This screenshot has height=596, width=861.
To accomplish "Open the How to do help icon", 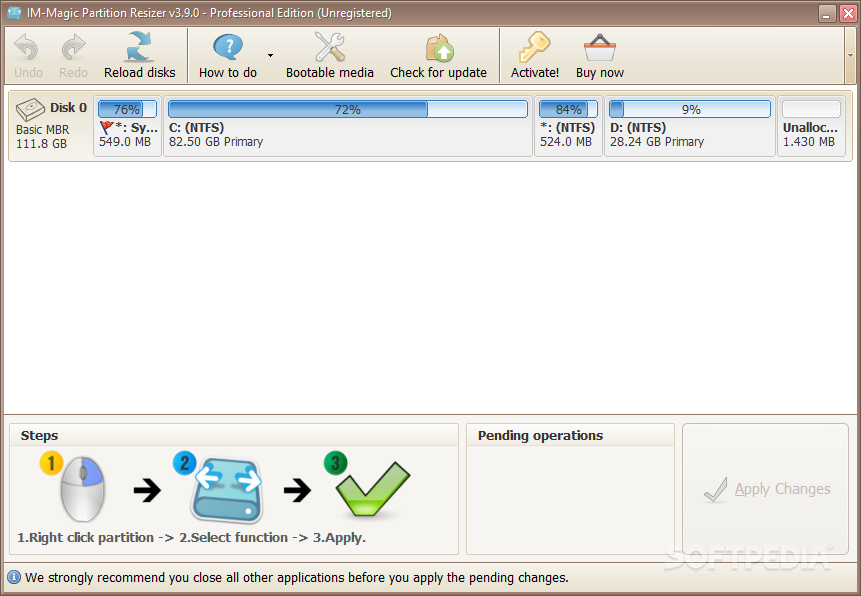I will (228, 47).
